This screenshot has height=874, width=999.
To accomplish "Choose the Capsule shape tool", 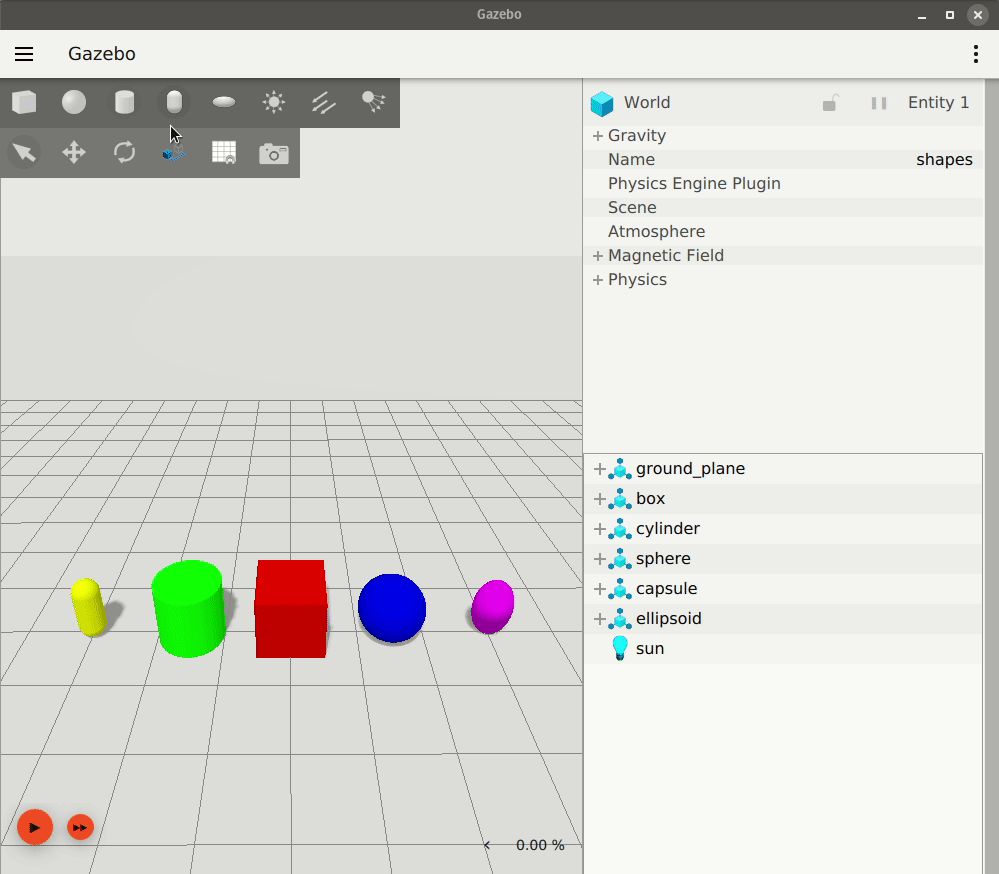I will [174, 102].
